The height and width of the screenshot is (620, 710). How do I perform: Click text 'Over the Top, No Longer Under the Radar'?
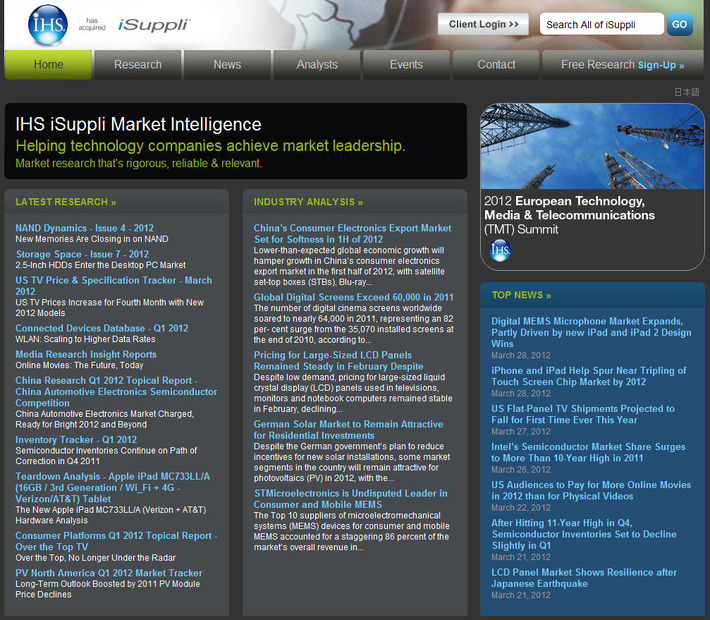[96, 558]
